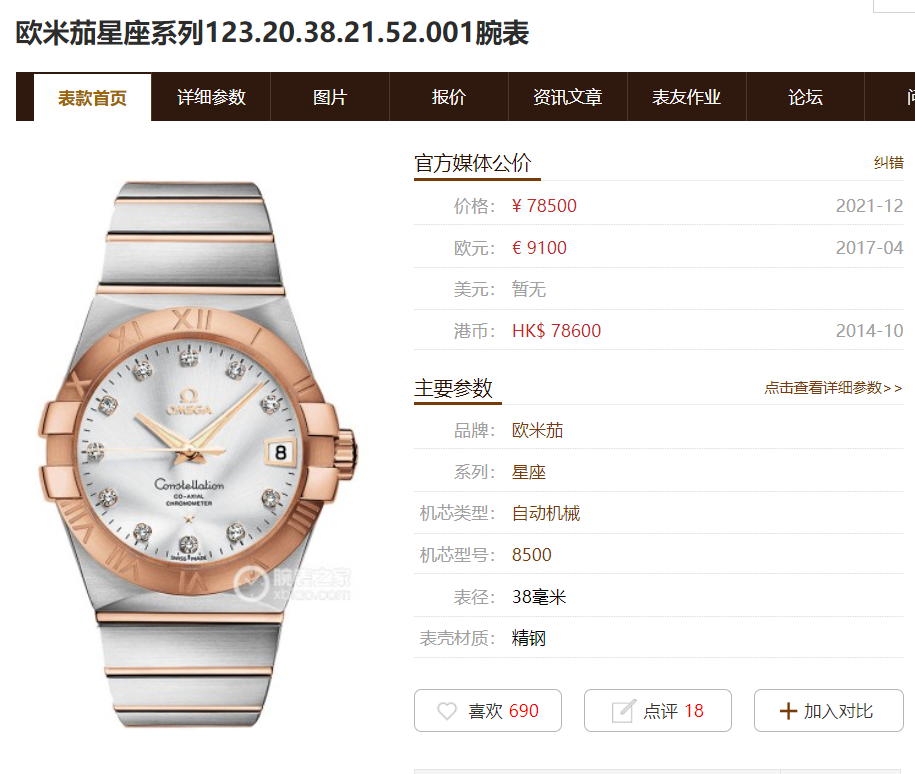Screen dimensions: 915x774
Task: Click the watch title heading 123.20.38.21.52.001
Action: [338, 33]
